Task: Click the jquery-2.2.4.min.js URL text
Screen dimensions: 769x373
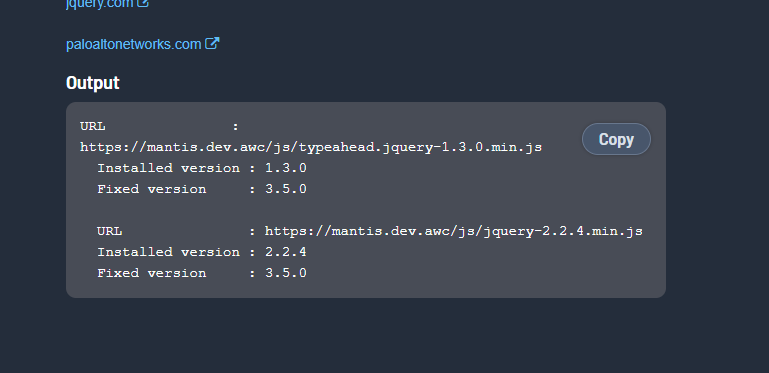Action: (x=454, y=231)
